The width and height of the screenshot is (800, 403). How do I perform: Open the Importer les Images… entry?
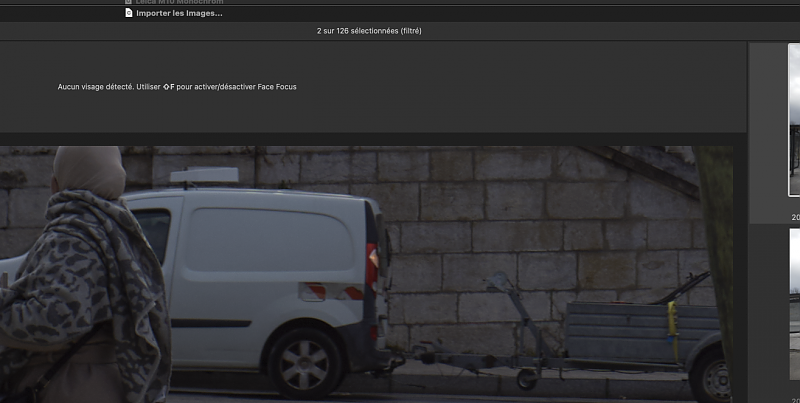click(179, 13)
